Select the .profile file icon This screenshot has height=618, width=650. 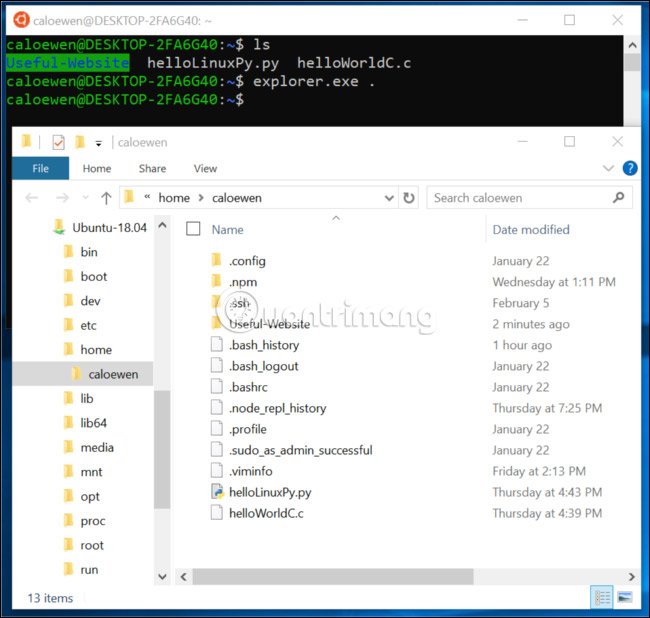(217, 429)
